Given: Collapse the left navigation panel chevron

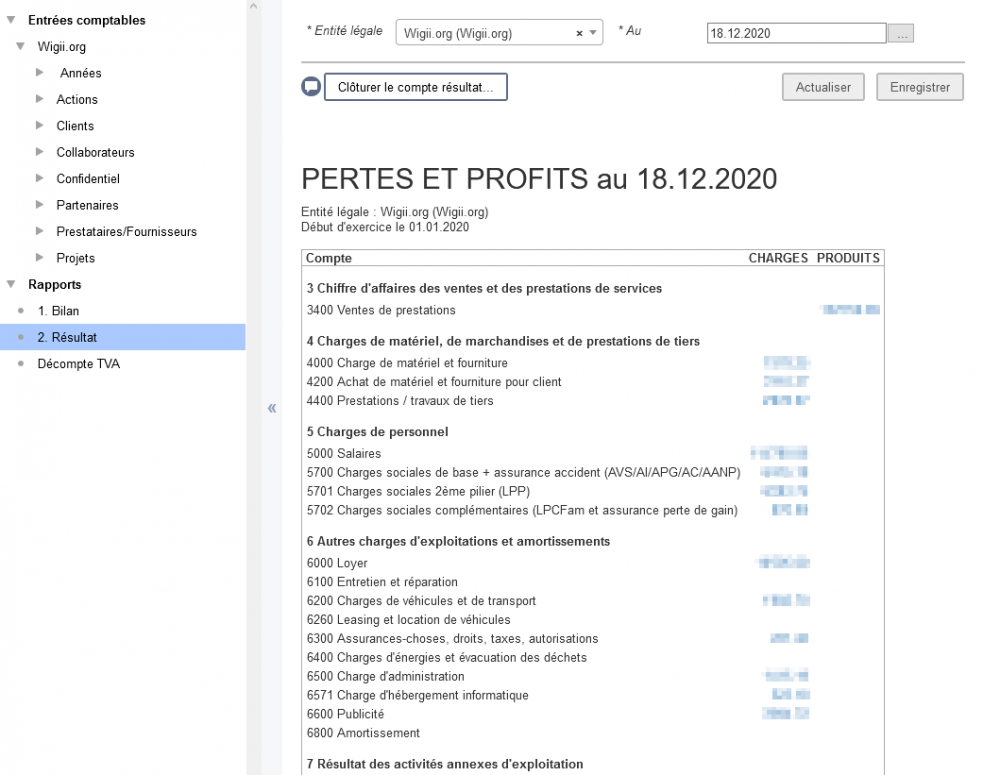Looking at the screenshot, I should (271, 408).
